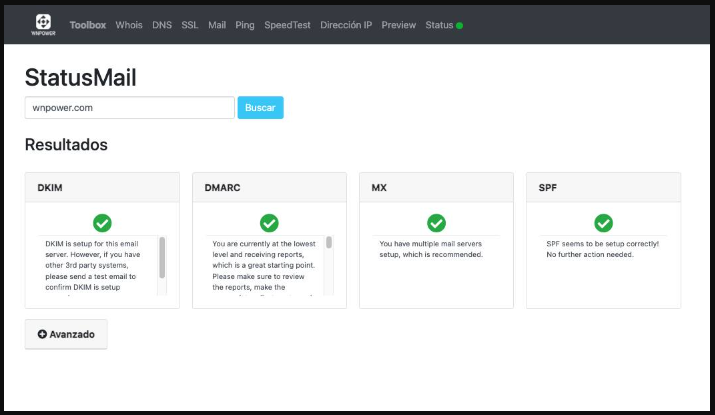
Task: Open the Ping tool
Action: [245, 25]
